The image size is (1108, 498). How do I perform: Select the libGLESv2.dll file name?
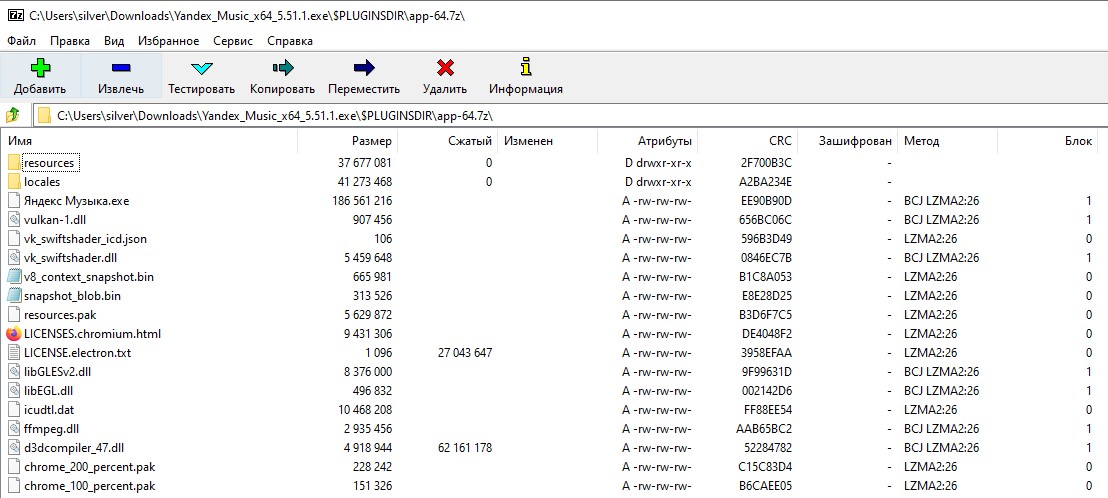pyautogui.click(x=58, y=371)
